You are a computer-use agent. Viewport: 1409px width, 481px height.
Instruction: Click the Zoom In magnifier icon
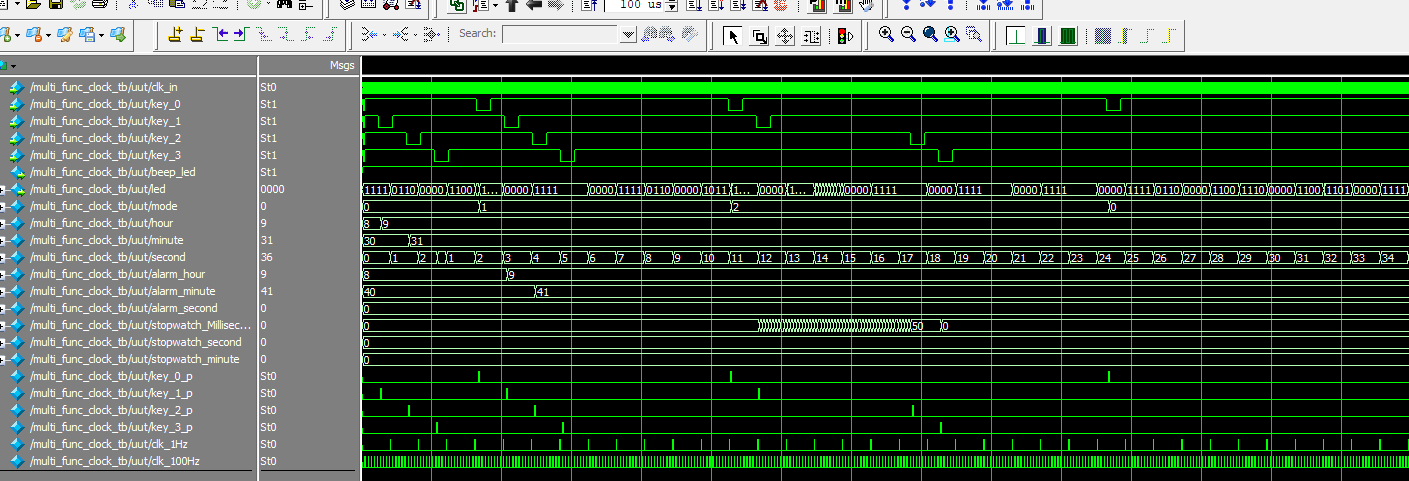click(886, 35)
